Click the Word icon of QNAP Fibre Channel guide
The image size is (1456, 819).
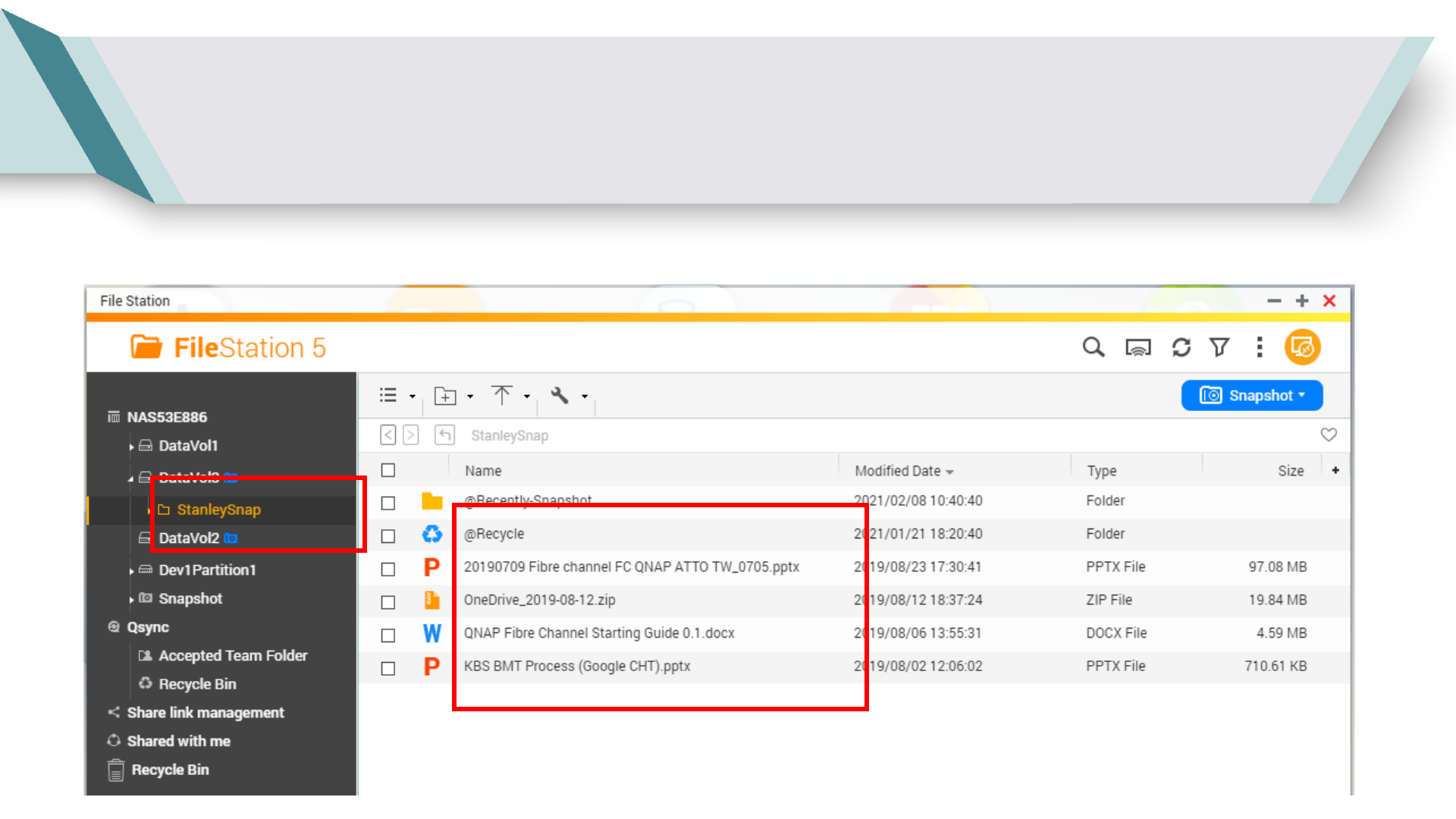pos(432,633)
